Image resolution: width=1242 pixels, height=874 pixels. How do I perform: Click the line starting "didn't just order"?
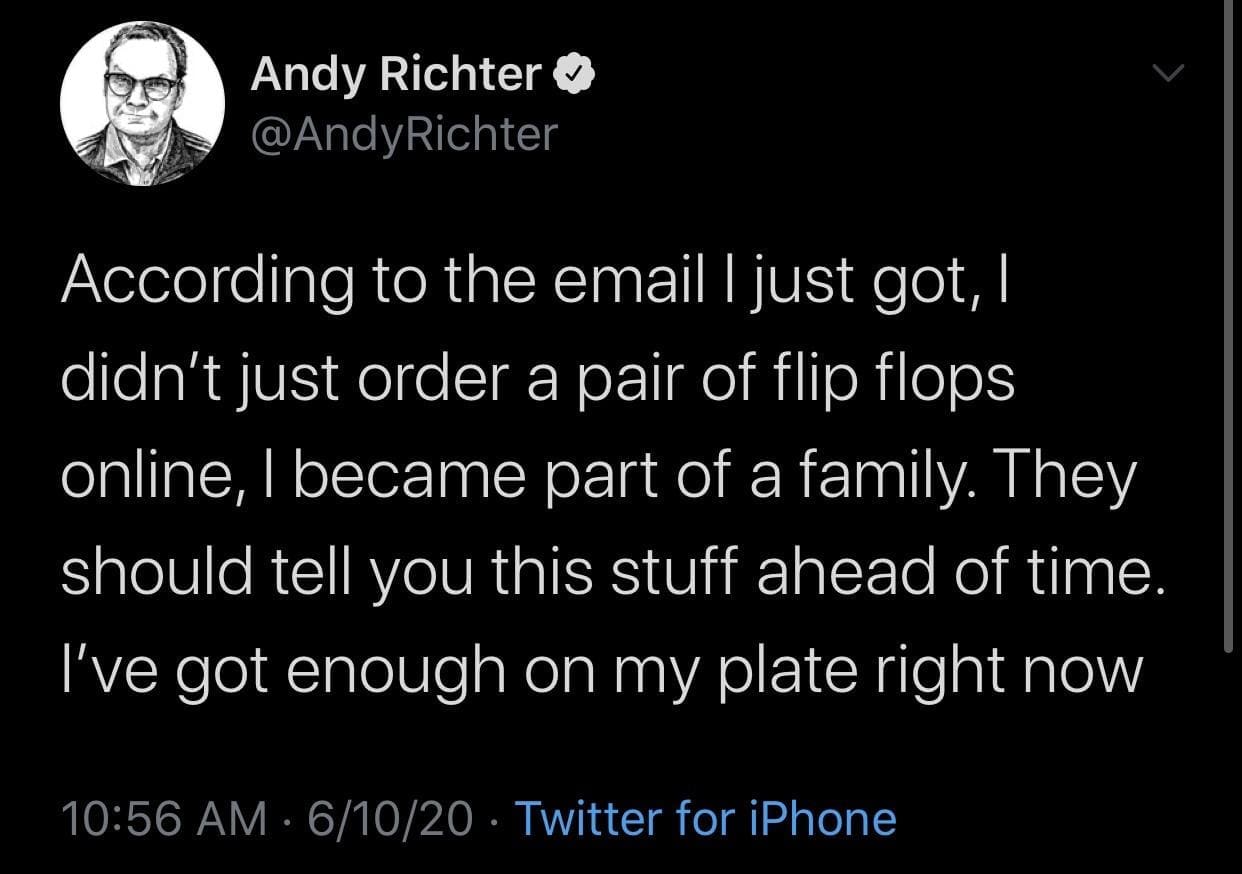point(538,380)
